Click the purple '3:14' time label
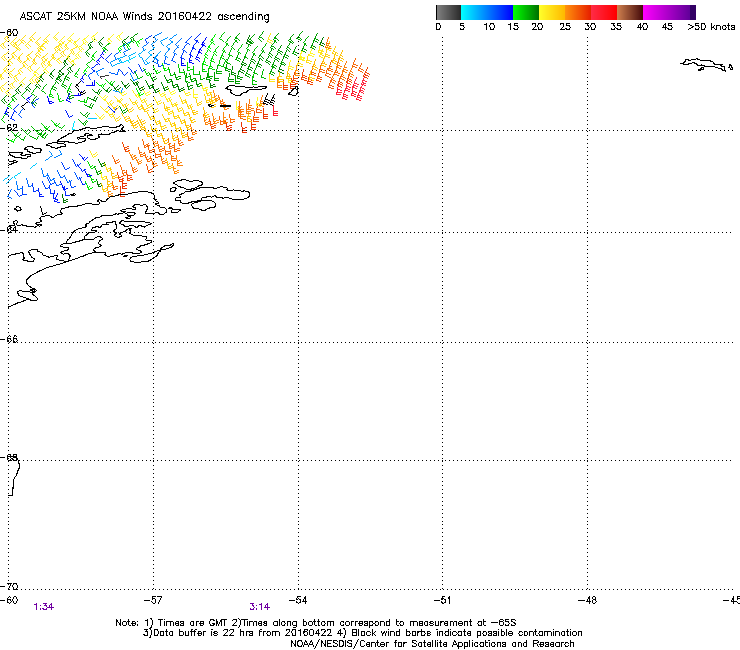The image size is (740, 650). click(x=260, y=607)
